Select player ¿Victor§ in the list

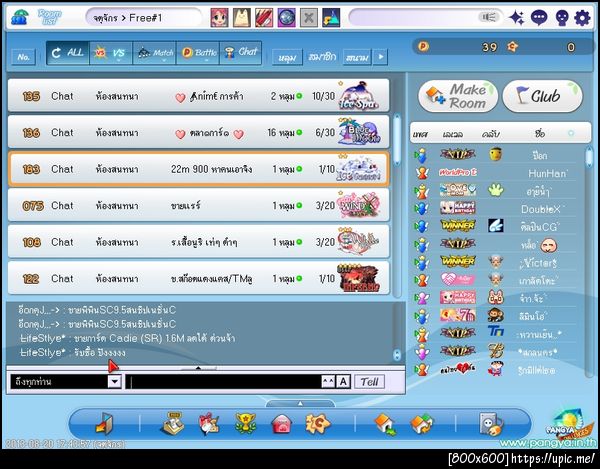click(495, 262)
